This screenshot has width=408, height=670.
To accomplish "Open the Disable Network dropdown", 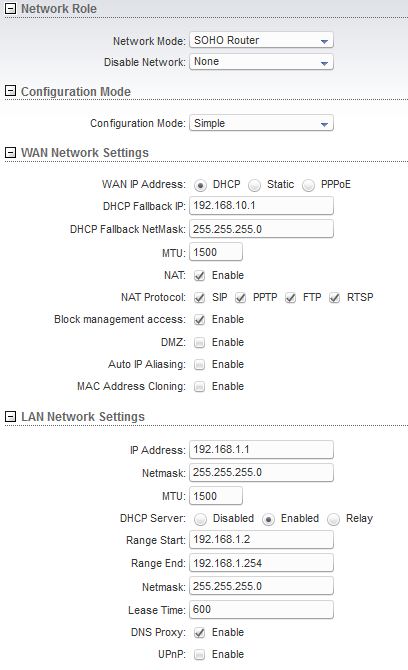I will 261,62.
